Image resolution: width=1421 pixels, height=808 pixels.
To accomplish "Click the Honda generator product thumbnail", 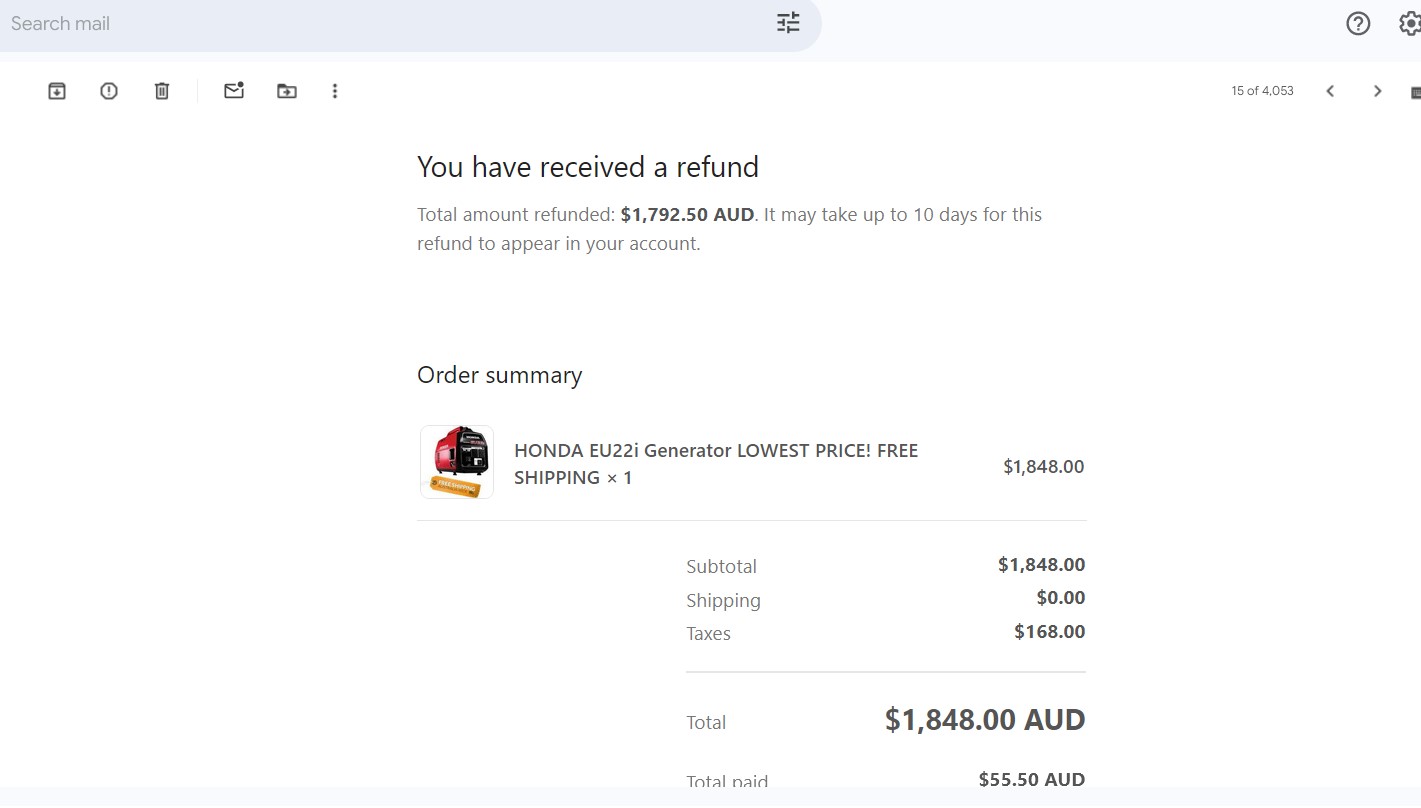I will coord(457,462).
